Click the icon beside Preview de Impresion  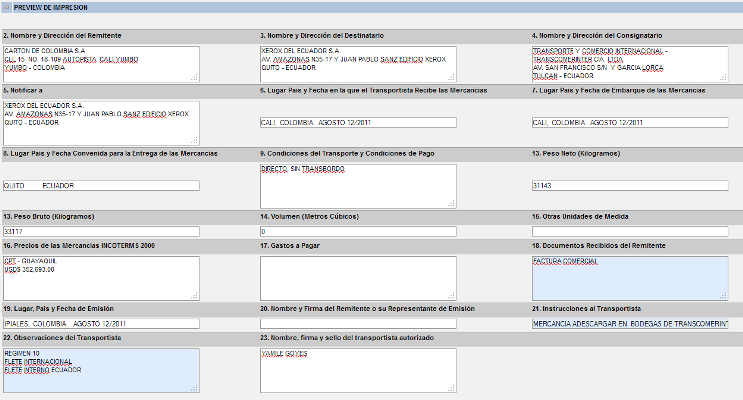(7, 7)
